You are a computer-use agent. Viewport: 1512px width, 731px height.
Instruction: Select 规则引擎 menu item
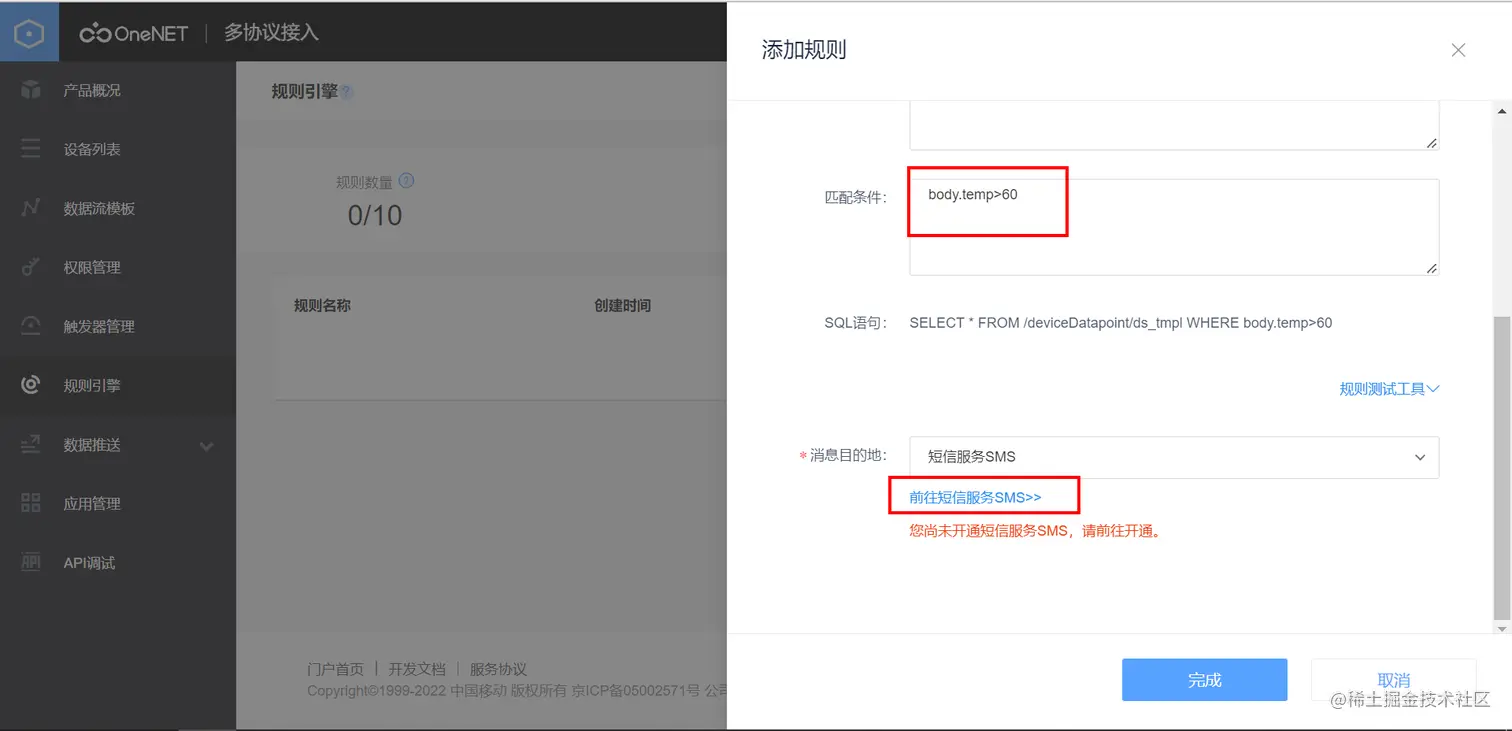click(118, 385)
